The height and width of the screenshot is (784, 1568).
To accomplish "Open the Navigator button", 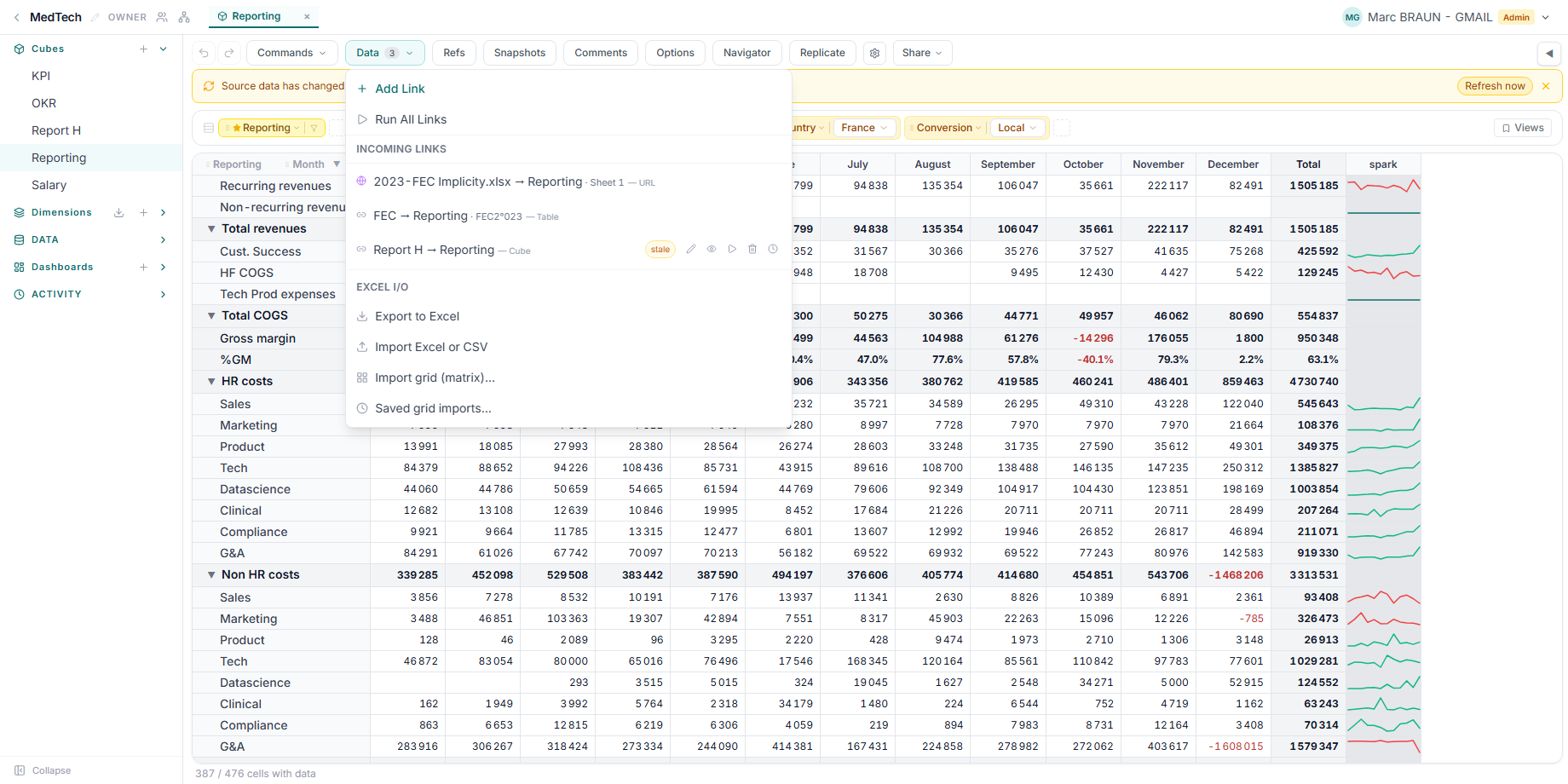I will (747, 53).
